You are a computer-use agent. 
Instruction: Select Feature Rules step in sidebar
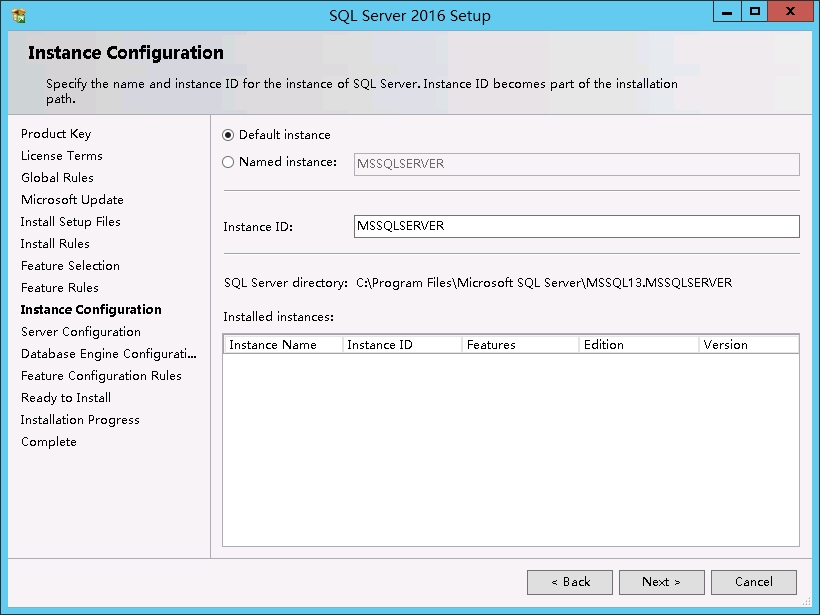[x=60, y=288]
